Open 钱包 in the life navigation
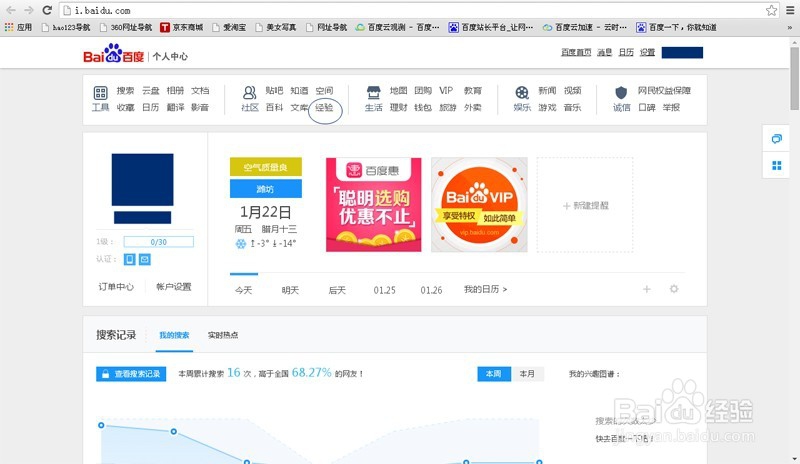Screen dimensions: 800x464 (x=422, y=107)
